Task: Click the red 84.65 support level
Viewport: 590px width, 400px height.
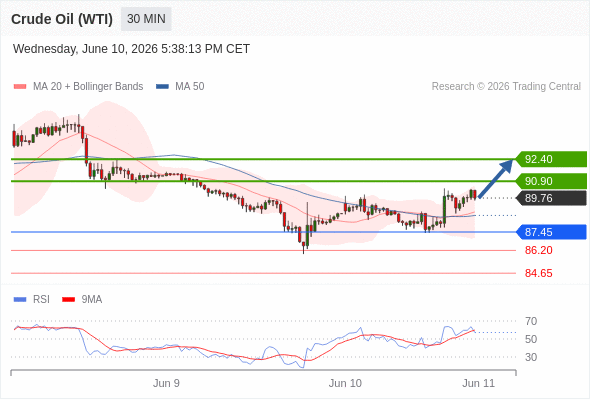Action: pyautogui.click(x=539, y=273)
